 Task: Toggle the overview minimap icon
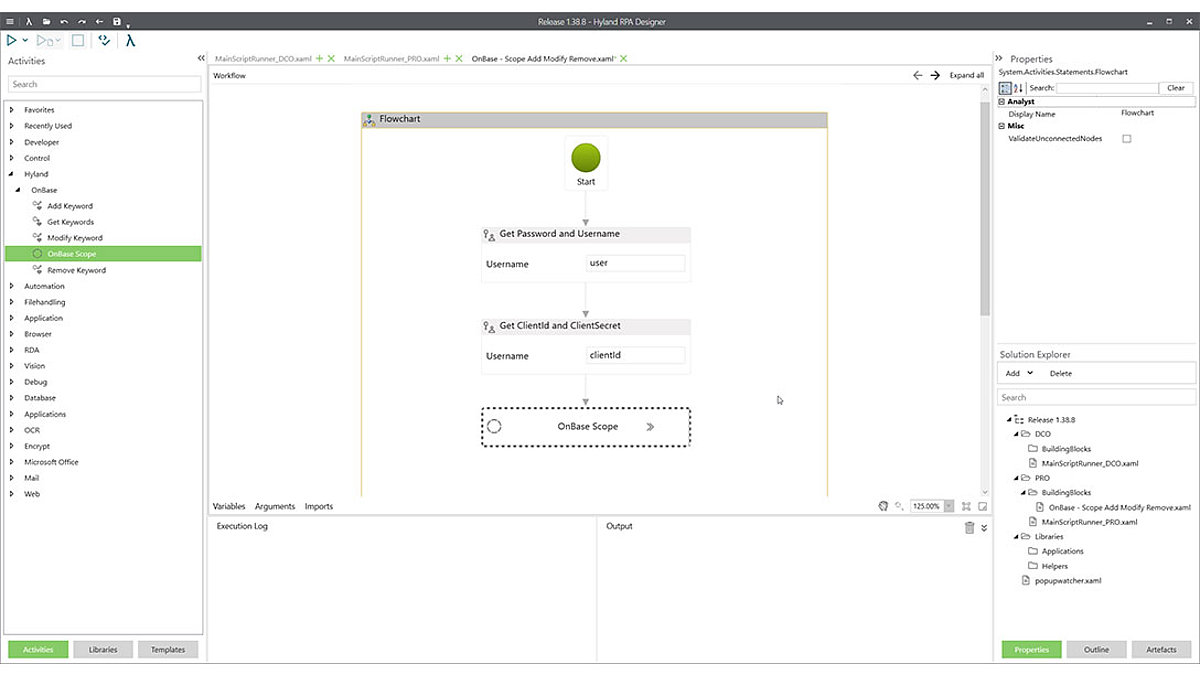(984, 507)
